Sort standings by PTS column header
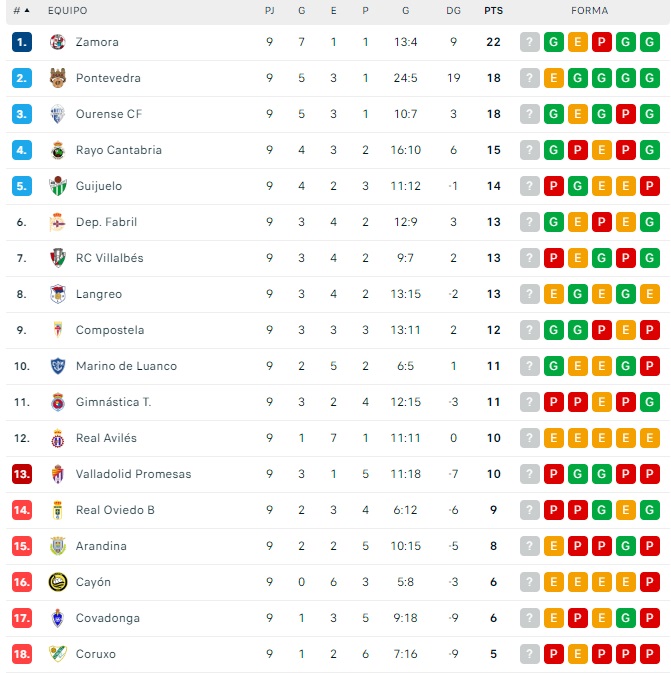This screenshot has height=673, width=671. [493, 10]
